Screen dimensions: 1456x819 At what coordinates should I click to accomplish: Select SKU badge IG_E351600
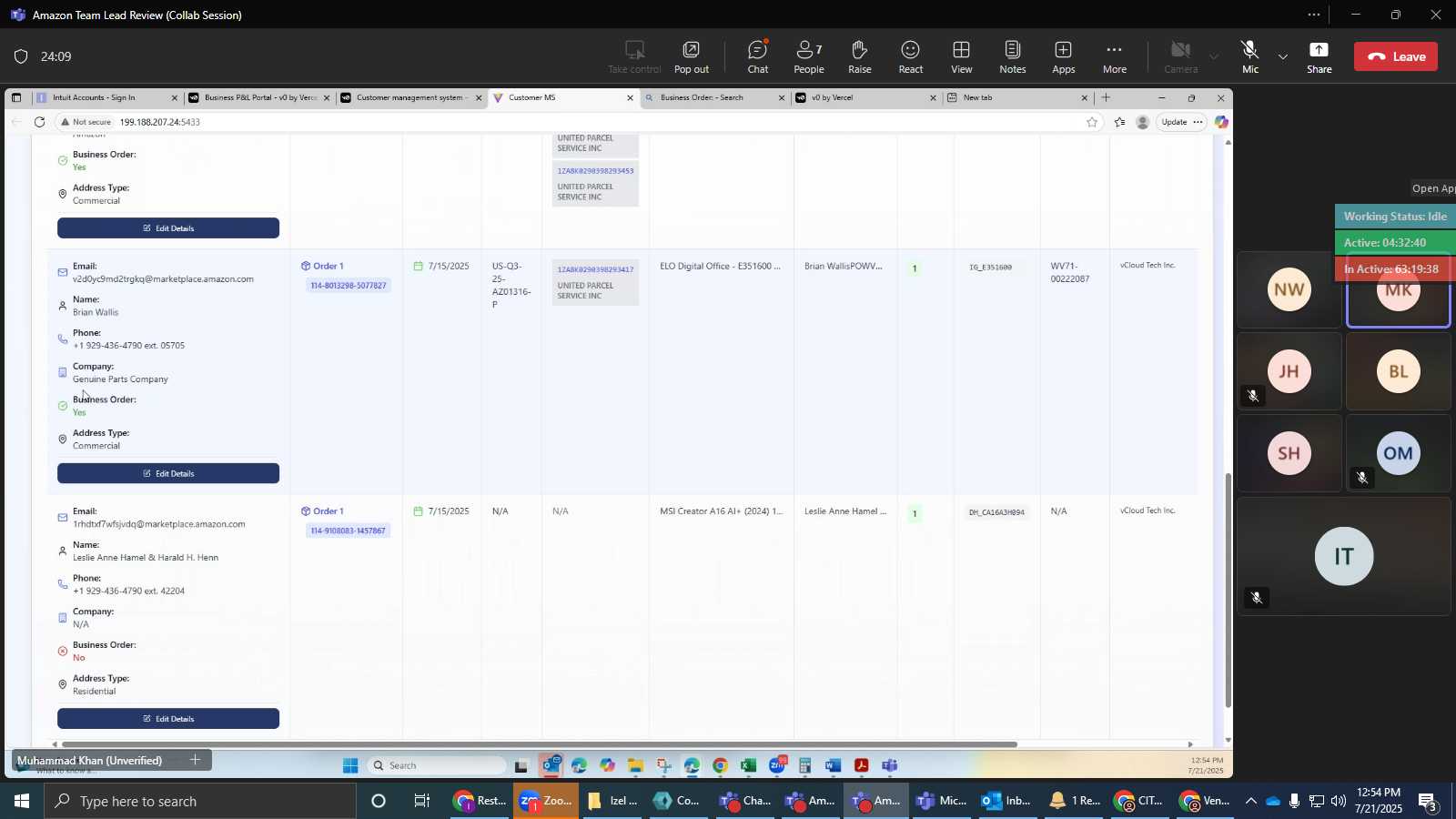tap(990, 268)
